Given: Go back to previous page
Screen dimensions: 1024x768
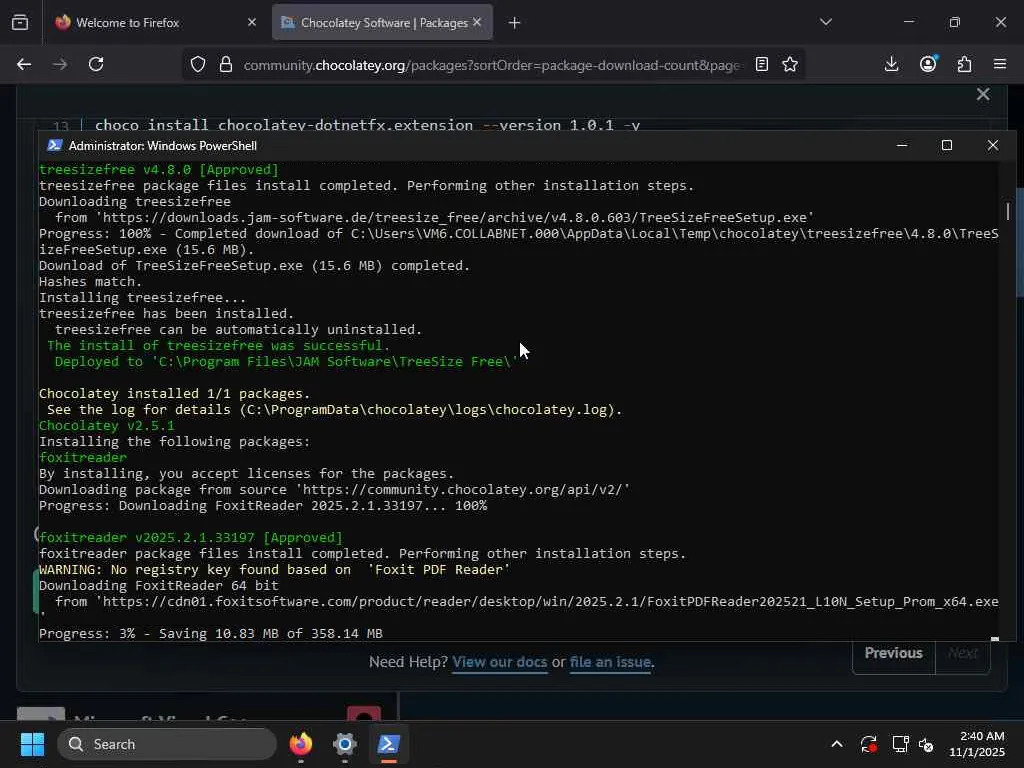Looking at the screenshot, I should pos(24,64).
